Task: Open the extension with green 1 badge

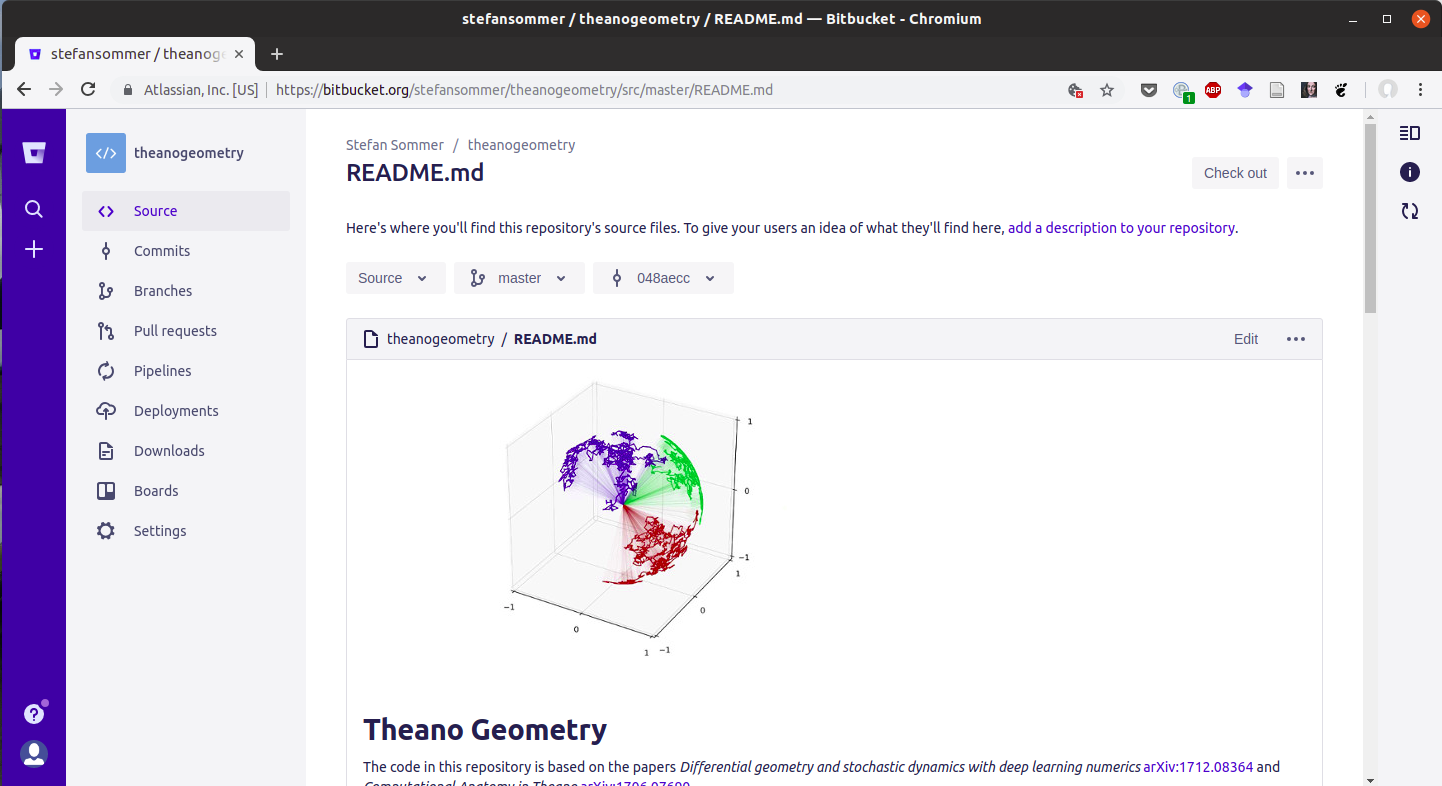Action: [1183, 91]
